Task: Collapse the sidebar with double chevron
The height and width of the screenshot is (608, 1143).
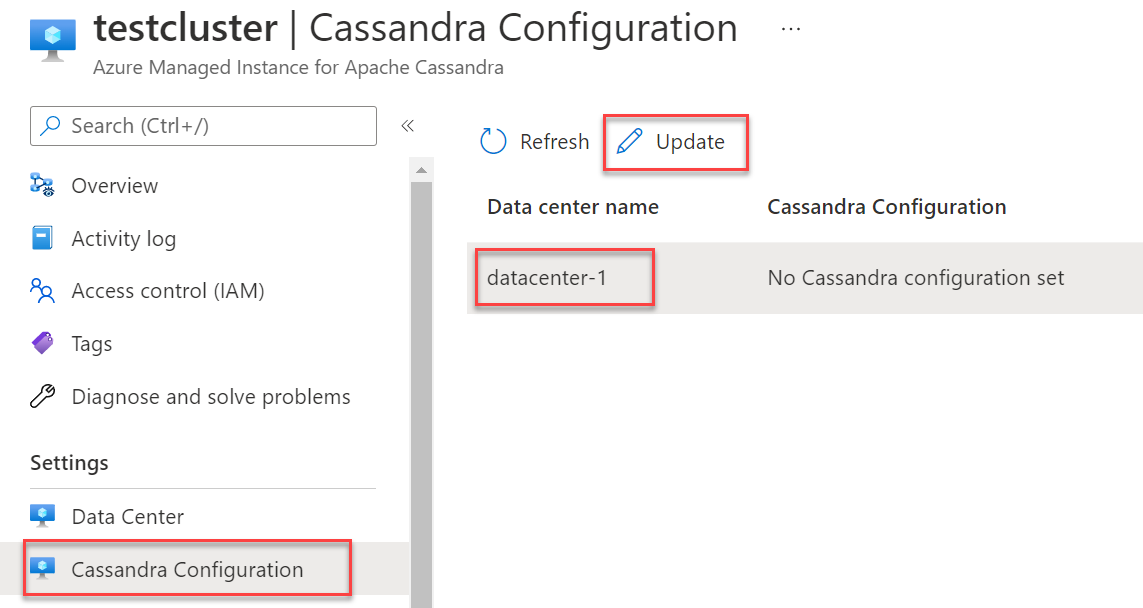Action: click(407, 126)
